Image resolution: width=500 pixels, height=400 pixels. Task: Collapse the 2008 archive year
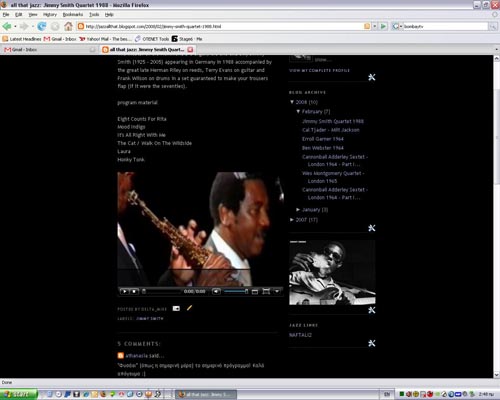click(x=292, y=102)
